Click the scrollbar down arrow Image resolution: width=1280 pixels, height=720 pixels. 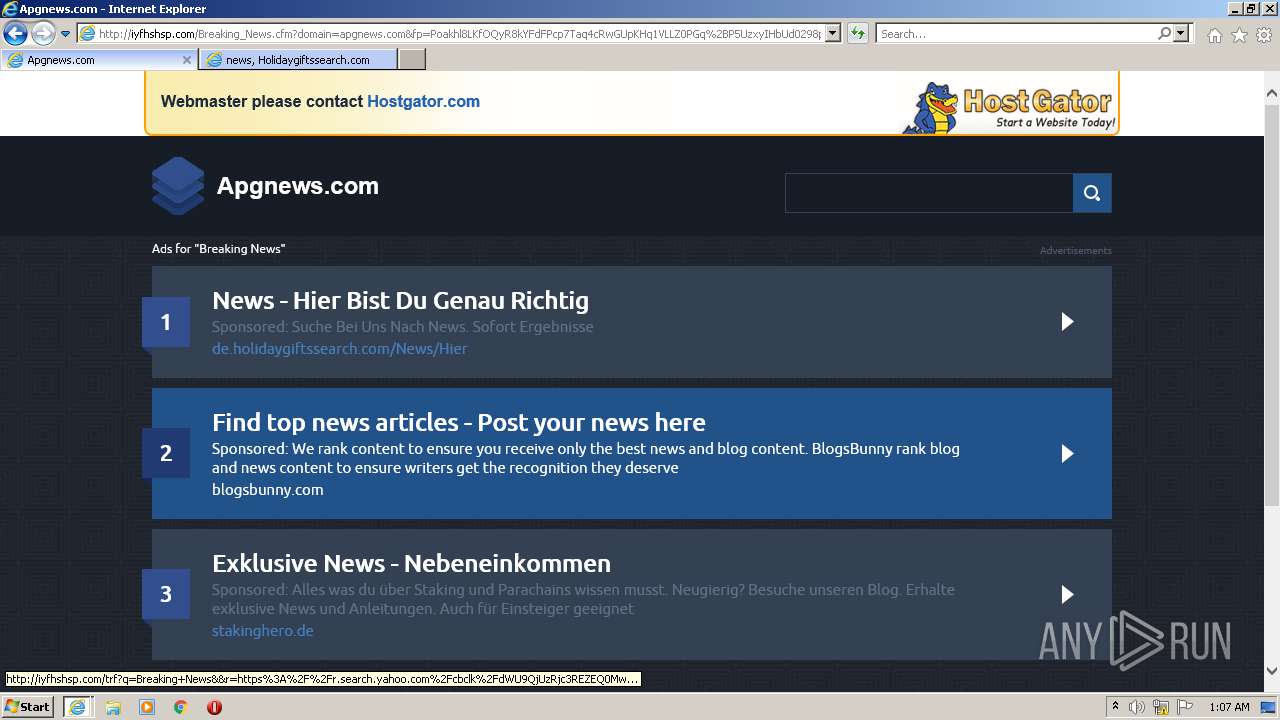[1271, 671]
